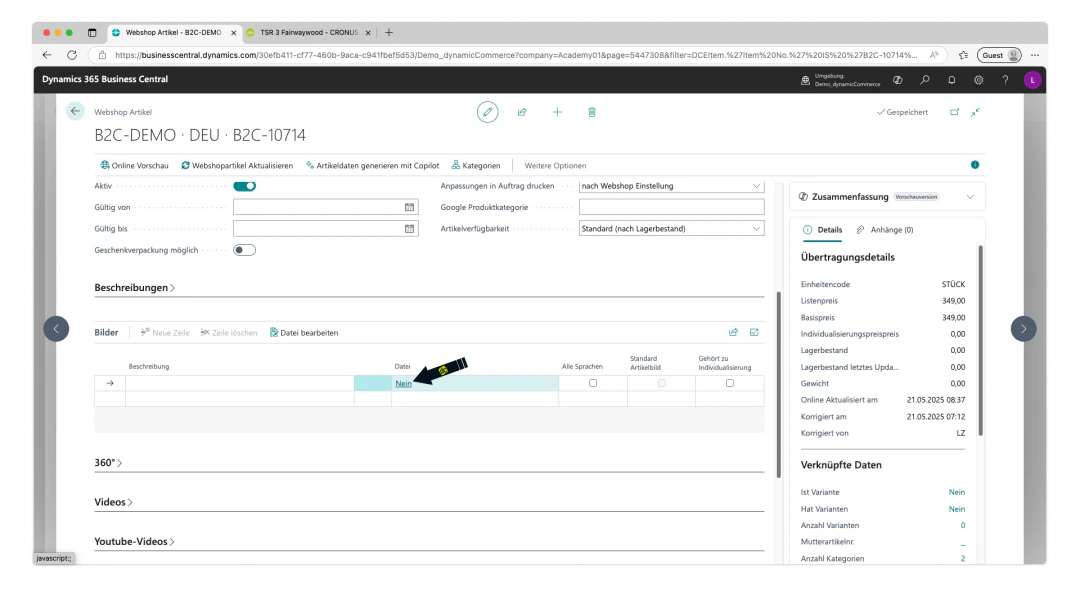Toggle the Aktiv switch off
Screen dimensions: 1080x608
point(245,186)
